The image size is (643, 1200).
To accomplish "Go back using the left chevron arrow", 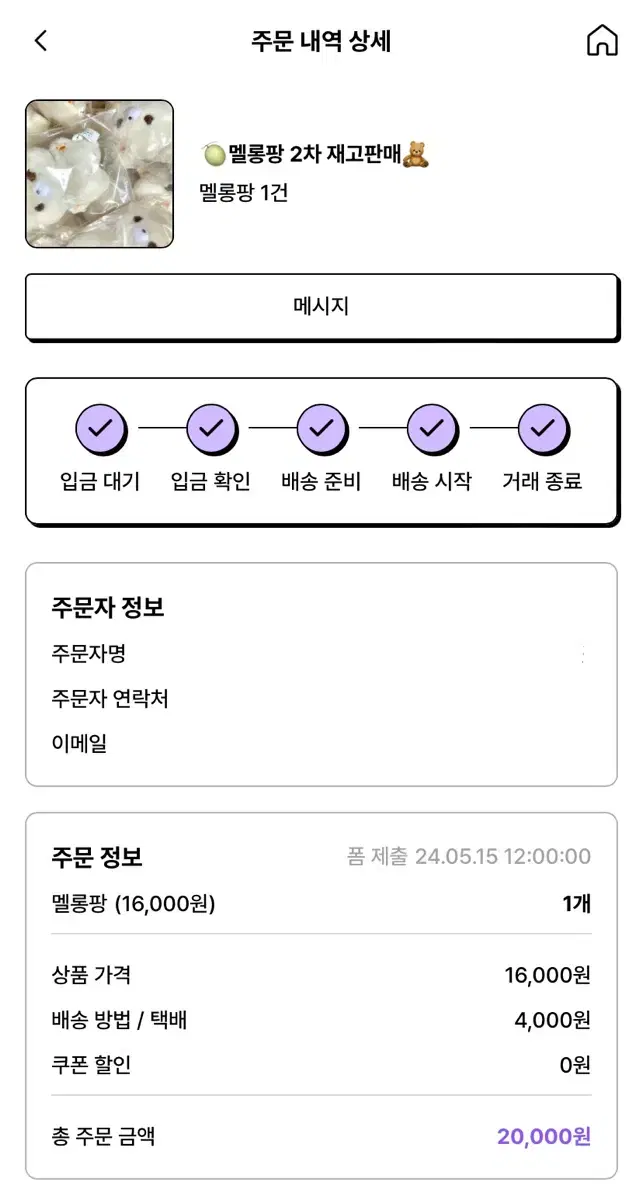I will (40, 41).
